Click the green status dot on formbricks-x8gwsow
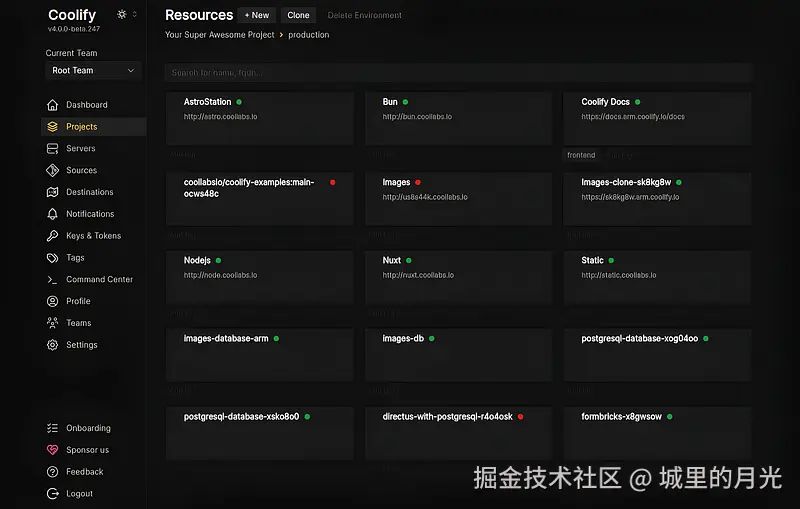This screenshot has width=800, height=509. click(x=670, y=417)
